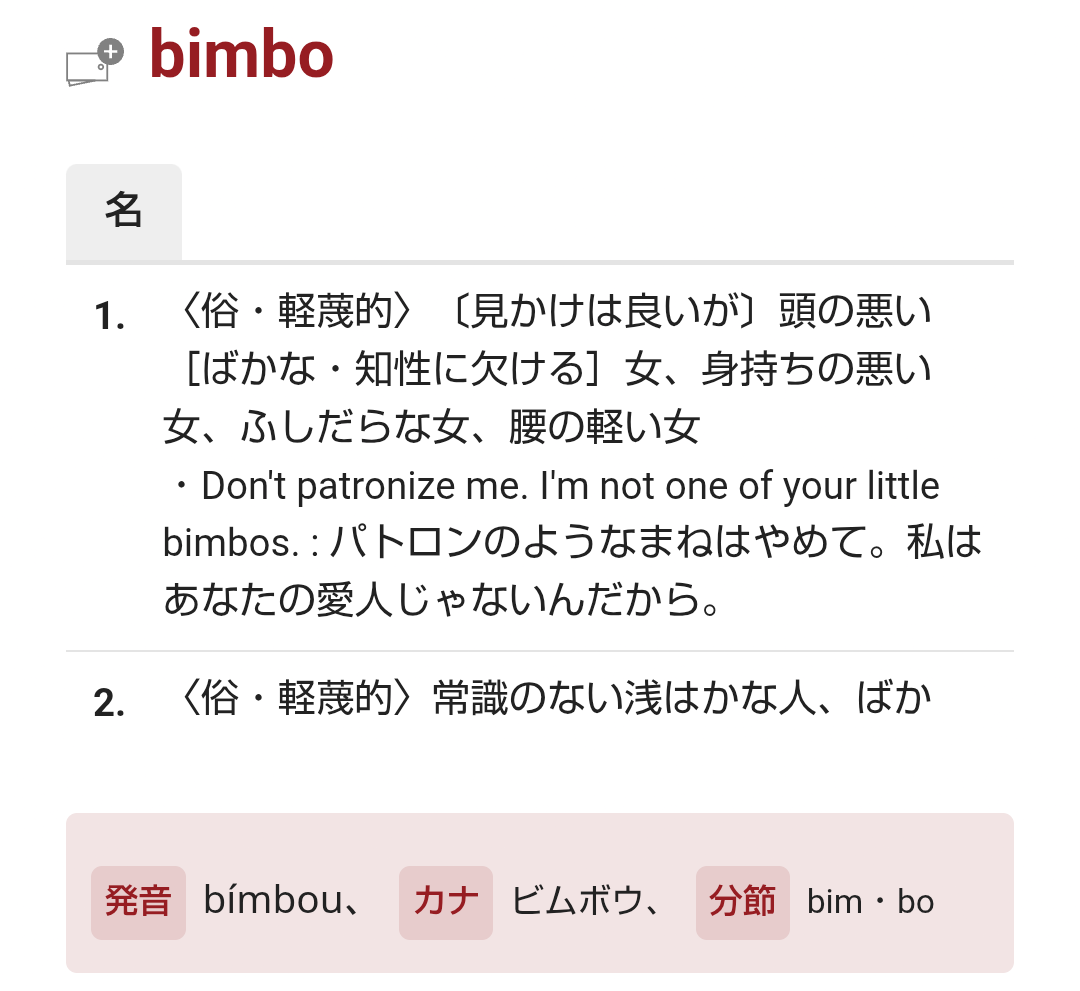The height and width of the screenshot is (991, 1080).
Task: Click the red headword "bimbo"
Action: tap(241, 55)
